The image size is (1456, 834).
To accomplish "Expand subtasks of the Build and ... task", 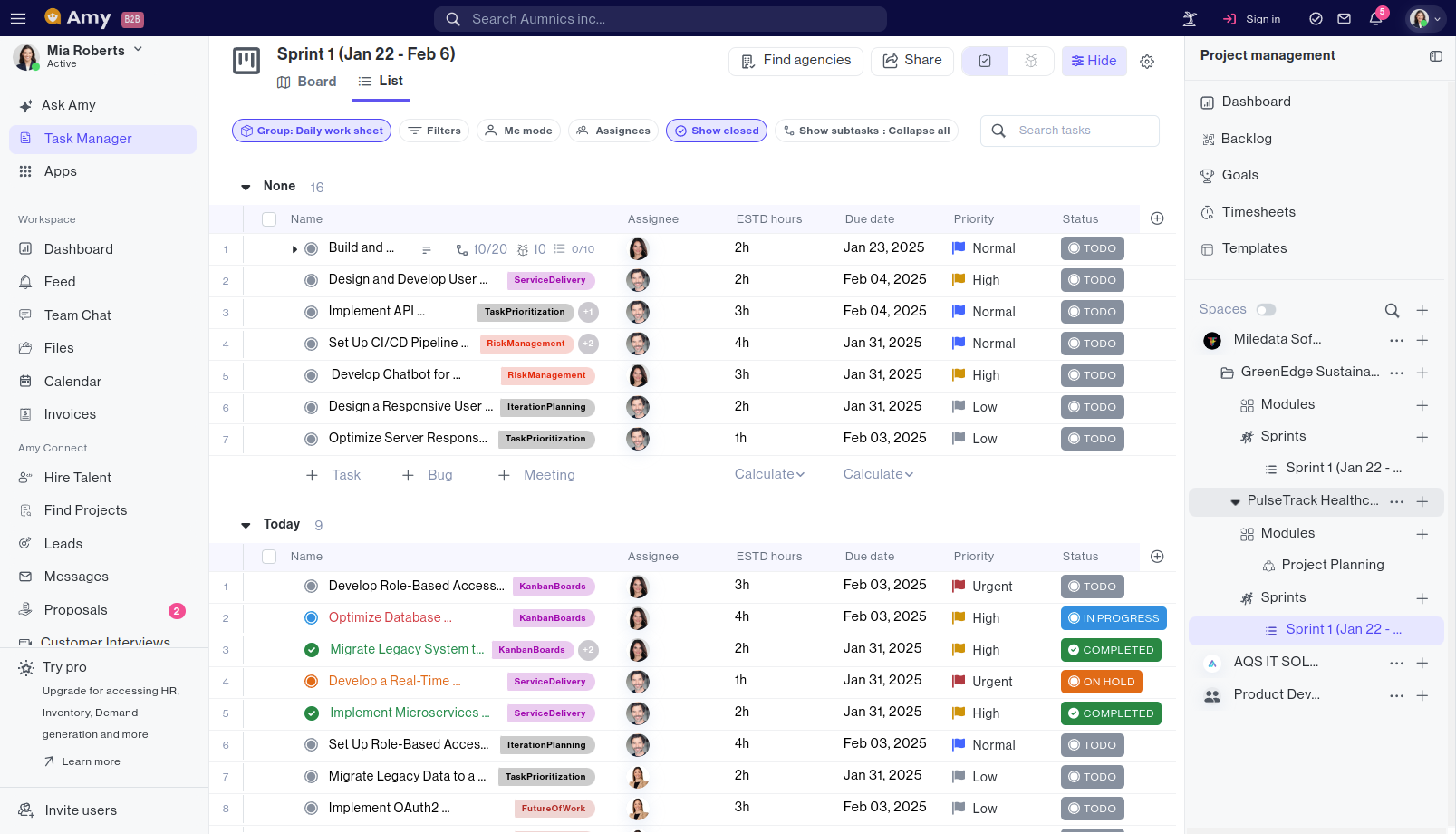I will pos(294,249).
